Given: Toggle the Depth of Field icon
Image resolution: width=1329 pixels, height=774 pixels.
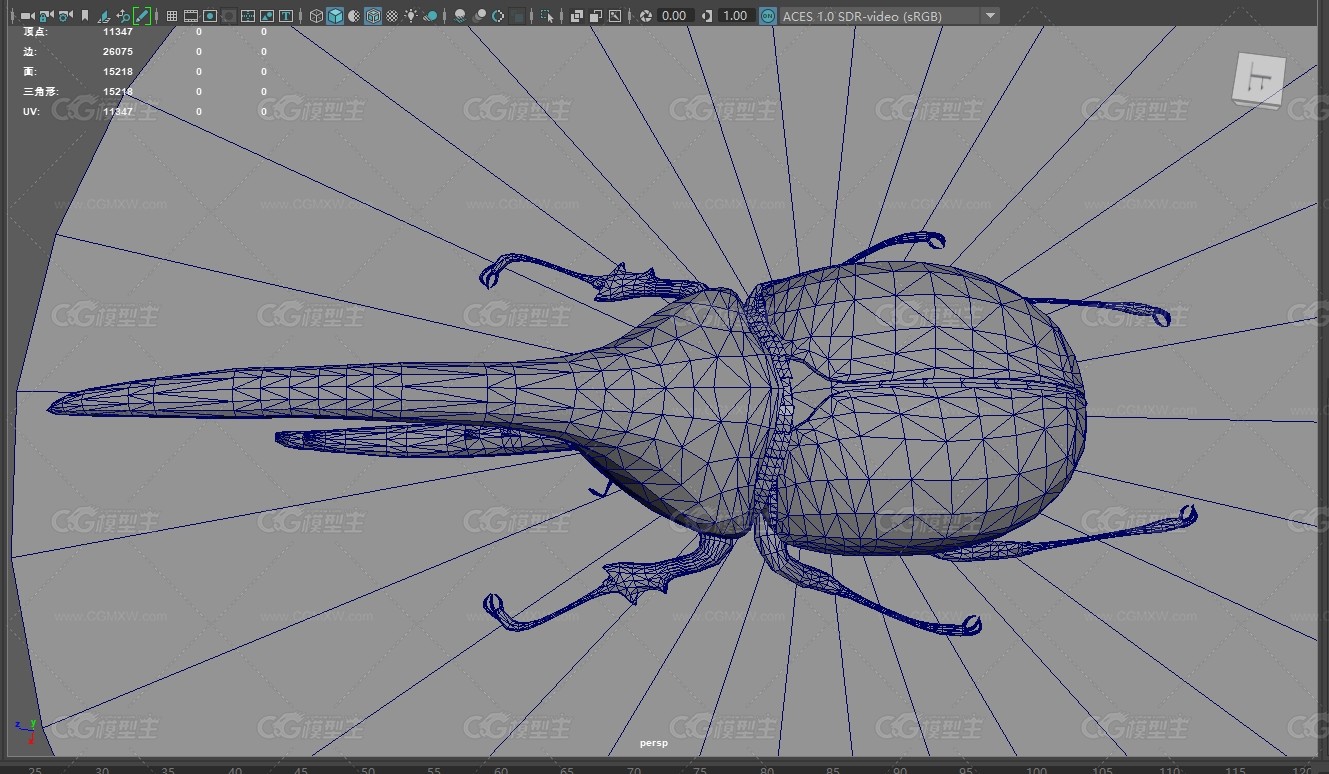Looking at the screenshot, I should (518, 16).
